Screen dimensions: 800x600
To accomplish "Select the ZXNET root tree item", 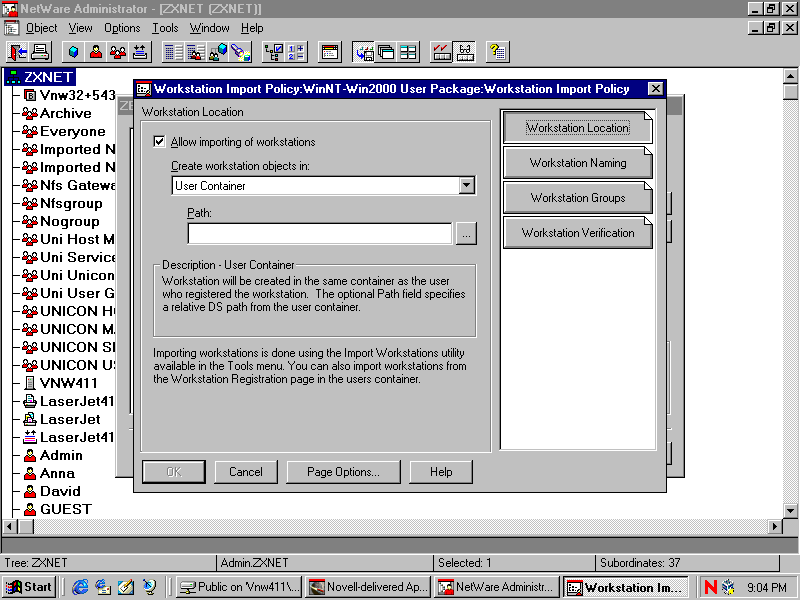I will click(41, 77).
